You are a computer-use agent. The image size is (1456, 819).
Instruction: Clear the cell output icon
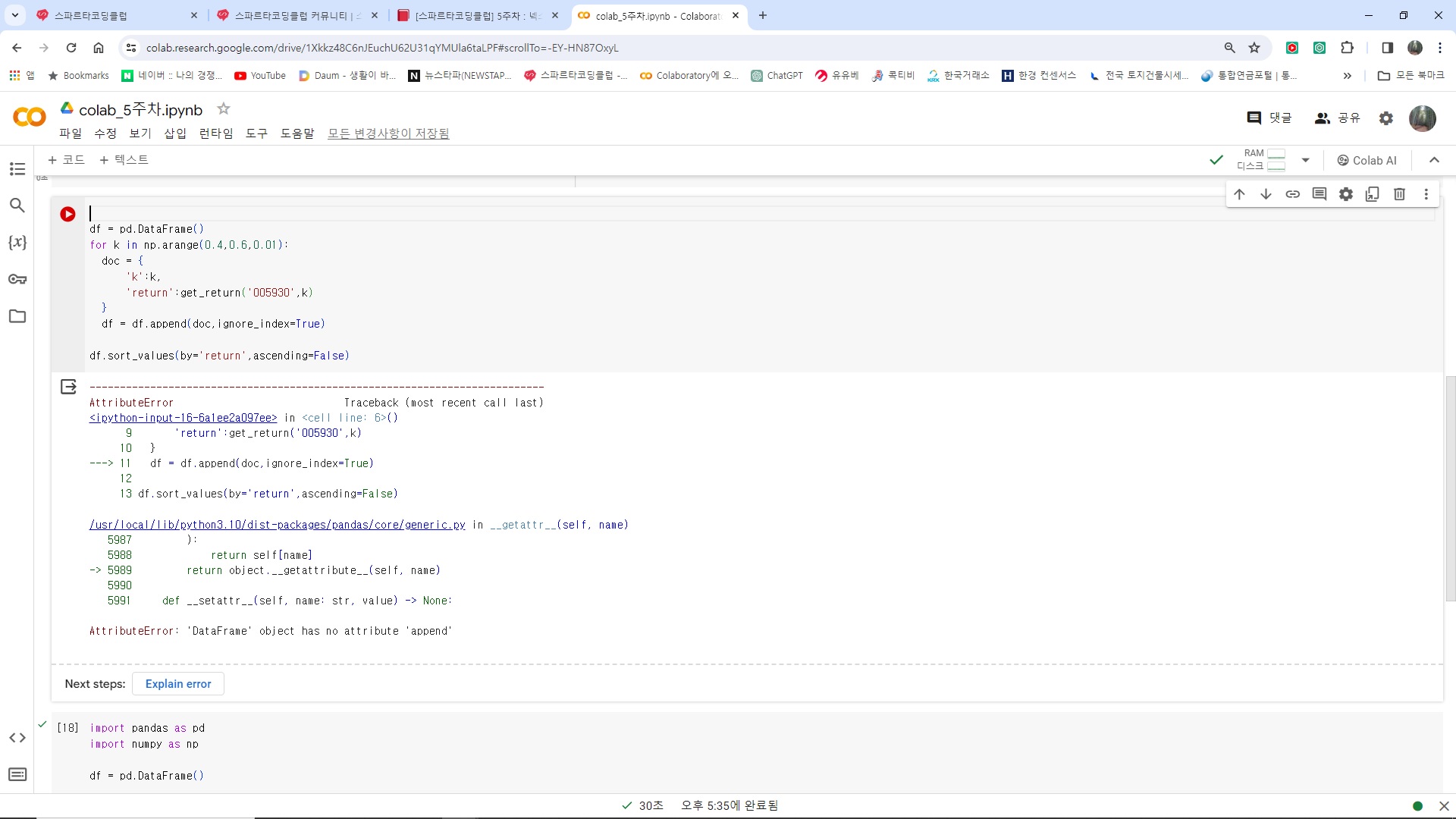[x=68, y=387]
